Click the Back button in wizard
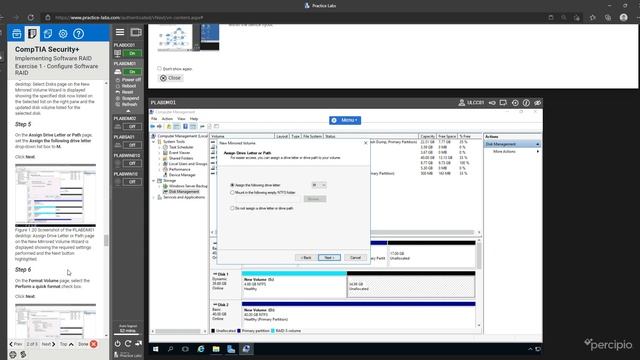This screenshot has height=360, width=640. [x=306, y=258]
